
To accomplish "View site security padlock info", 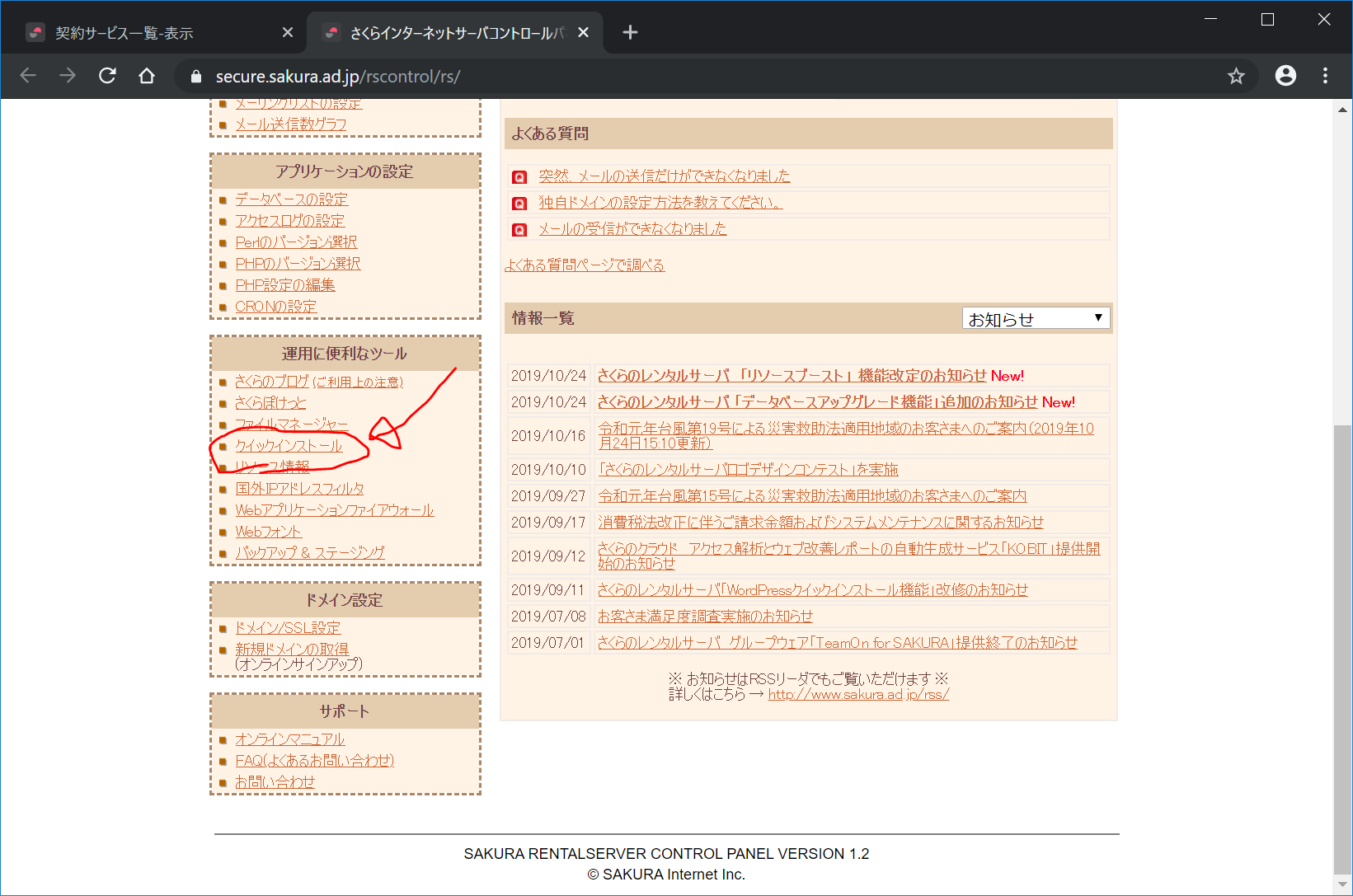I will [195, 77].
